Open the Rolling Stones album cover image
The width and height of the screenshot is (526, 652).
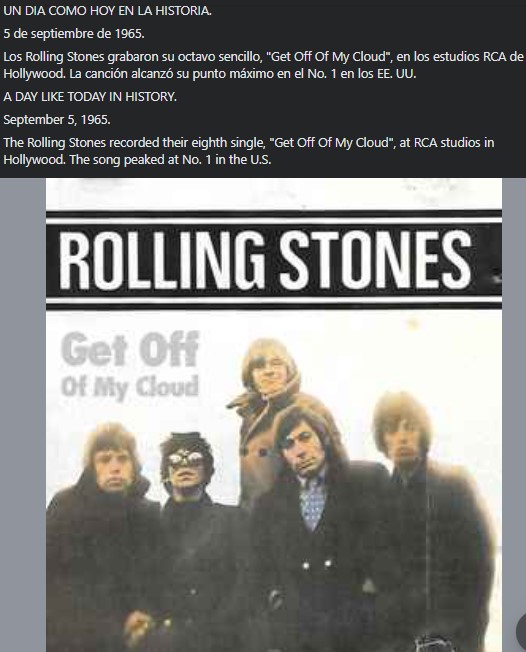coord(274,415)
